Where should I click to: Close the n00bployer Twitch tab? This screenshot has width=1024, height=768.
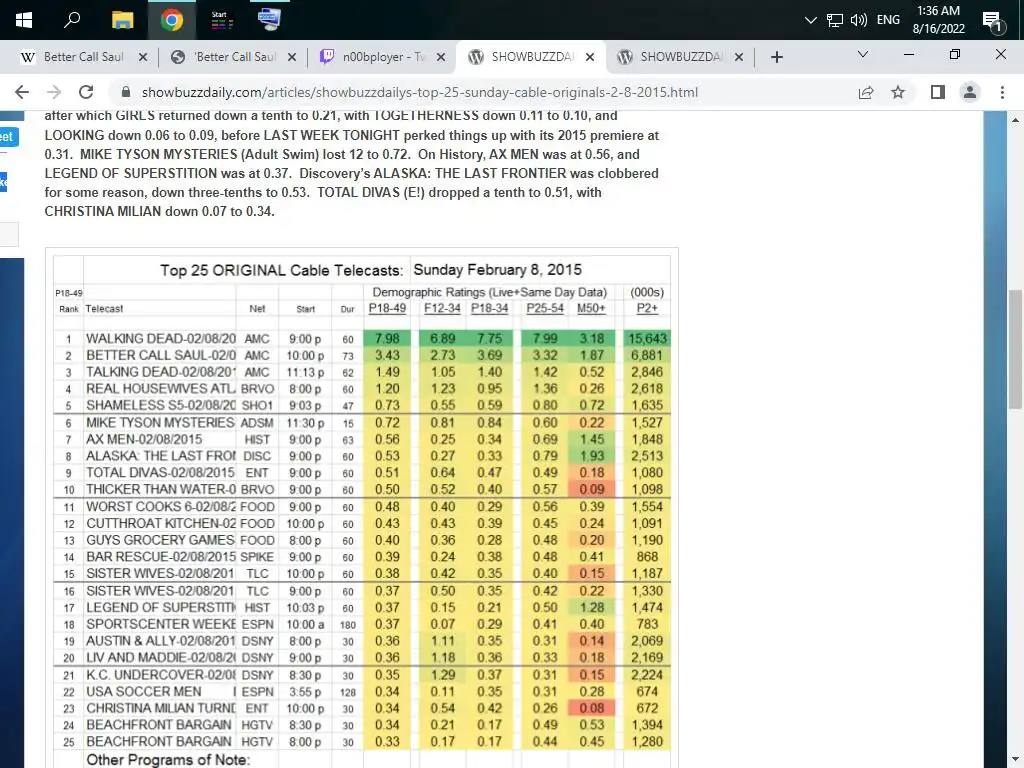[441, 57]
